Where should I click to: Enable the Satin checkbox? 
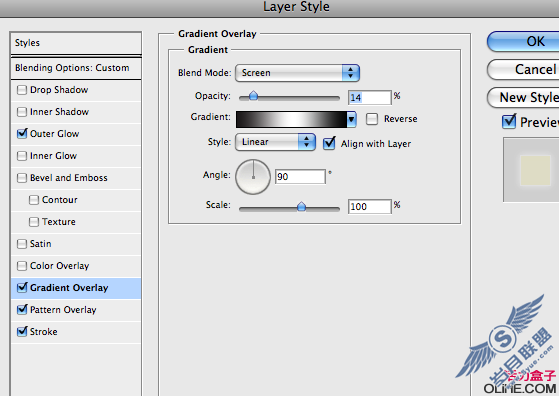(x=22, y=244)
